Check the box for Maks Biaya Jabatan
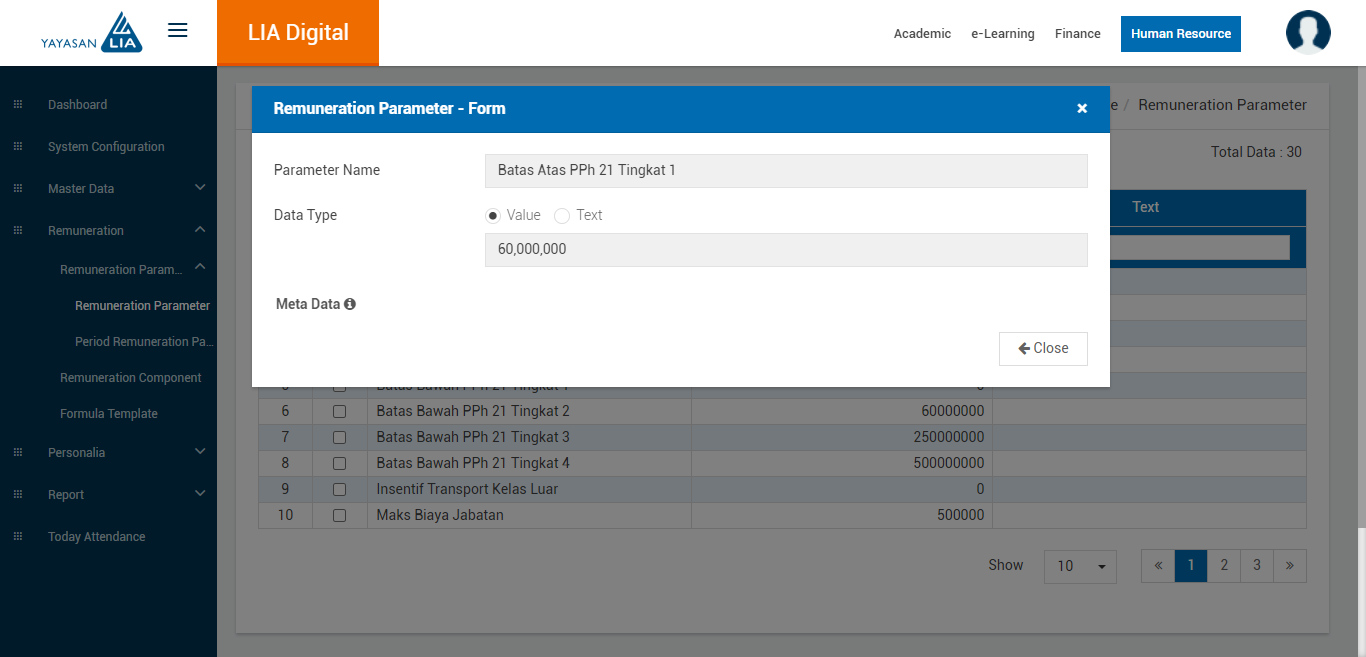The image size is (1366, 657). (339, 516)
